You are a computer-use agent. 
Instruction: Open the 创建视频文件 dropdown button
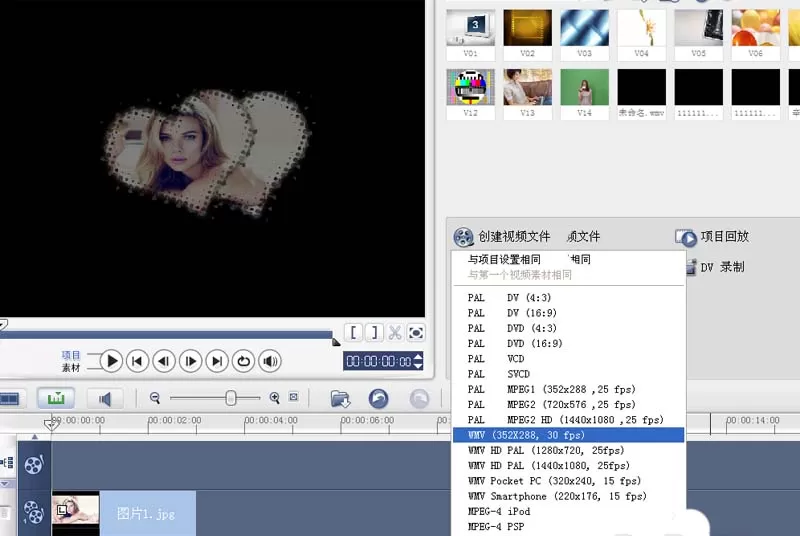pyautogui.click(x=502, y=237)
